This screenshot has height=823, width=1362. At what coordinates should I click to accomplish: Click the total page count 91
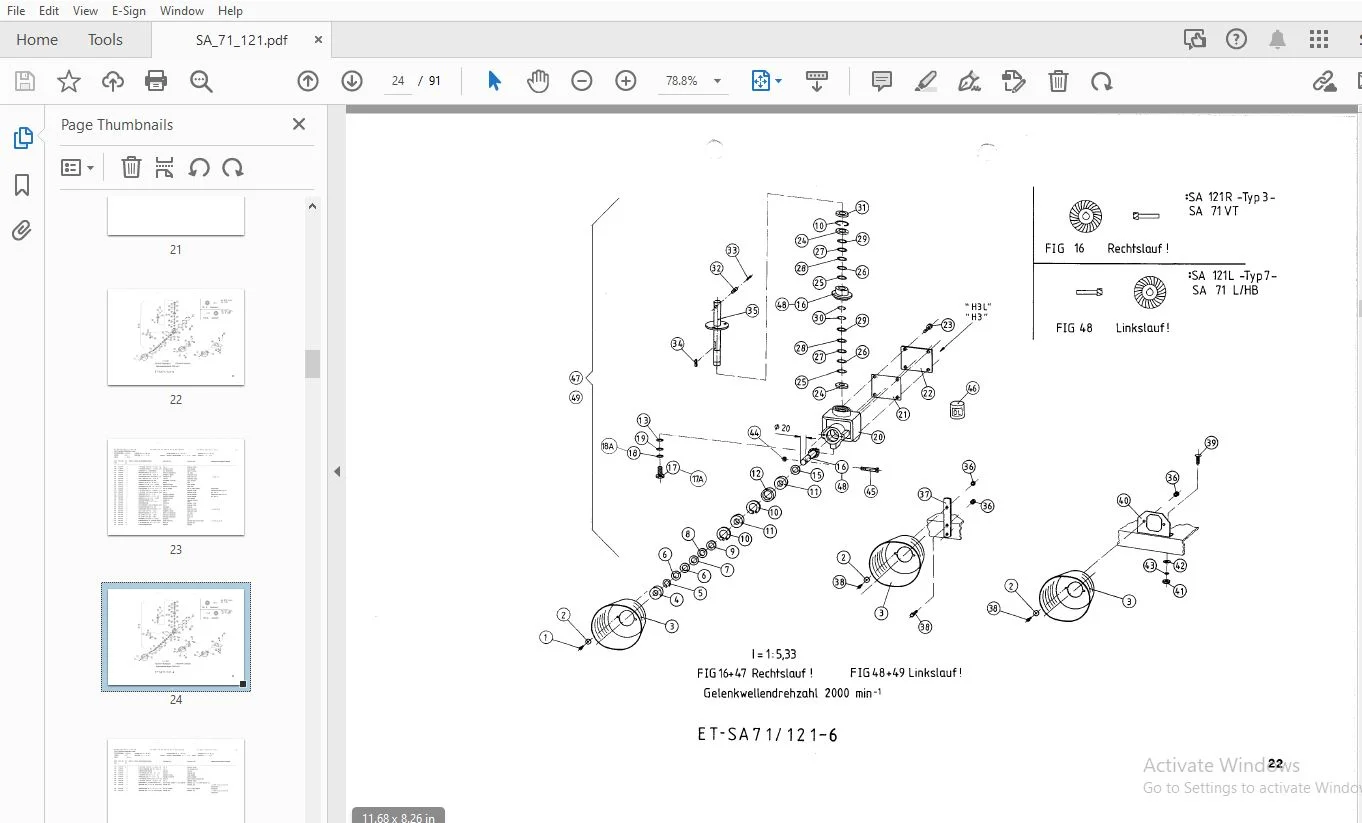pyautogui.click(x=435, y=82)
